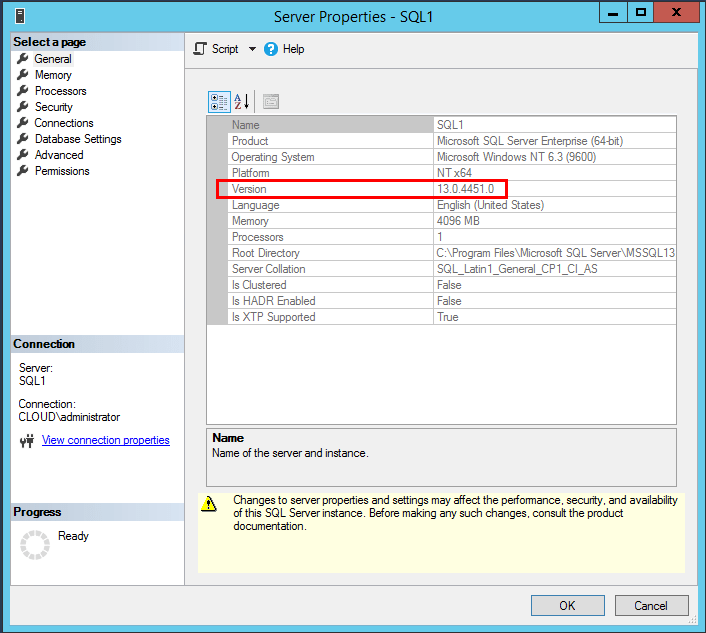Click the Script icon in the toolbar
This screenshot has width=706, height=633.
[x=200, y=49]
